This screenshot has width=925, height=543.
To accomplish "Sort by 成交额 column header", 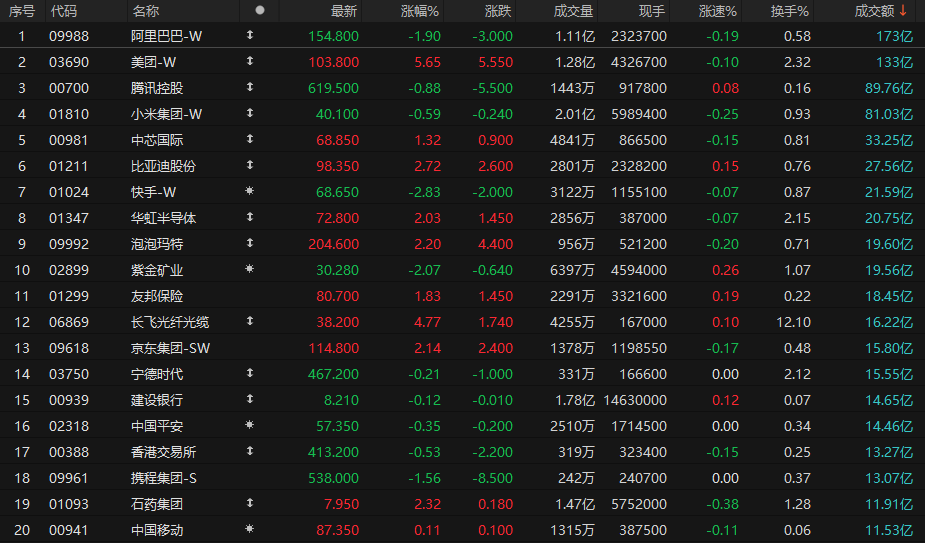I will [x=874, y=11].
